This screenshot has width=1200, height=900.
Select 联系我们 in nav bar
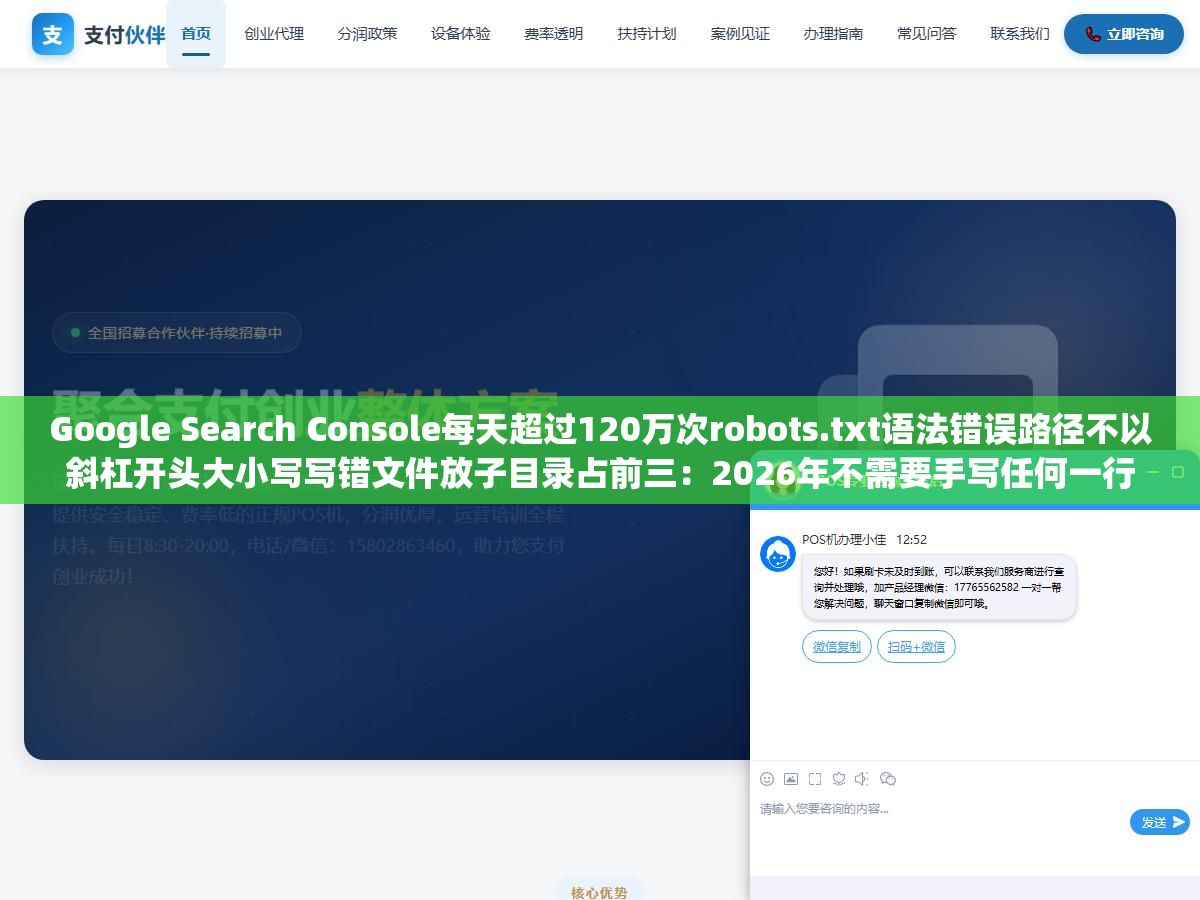1020,34
